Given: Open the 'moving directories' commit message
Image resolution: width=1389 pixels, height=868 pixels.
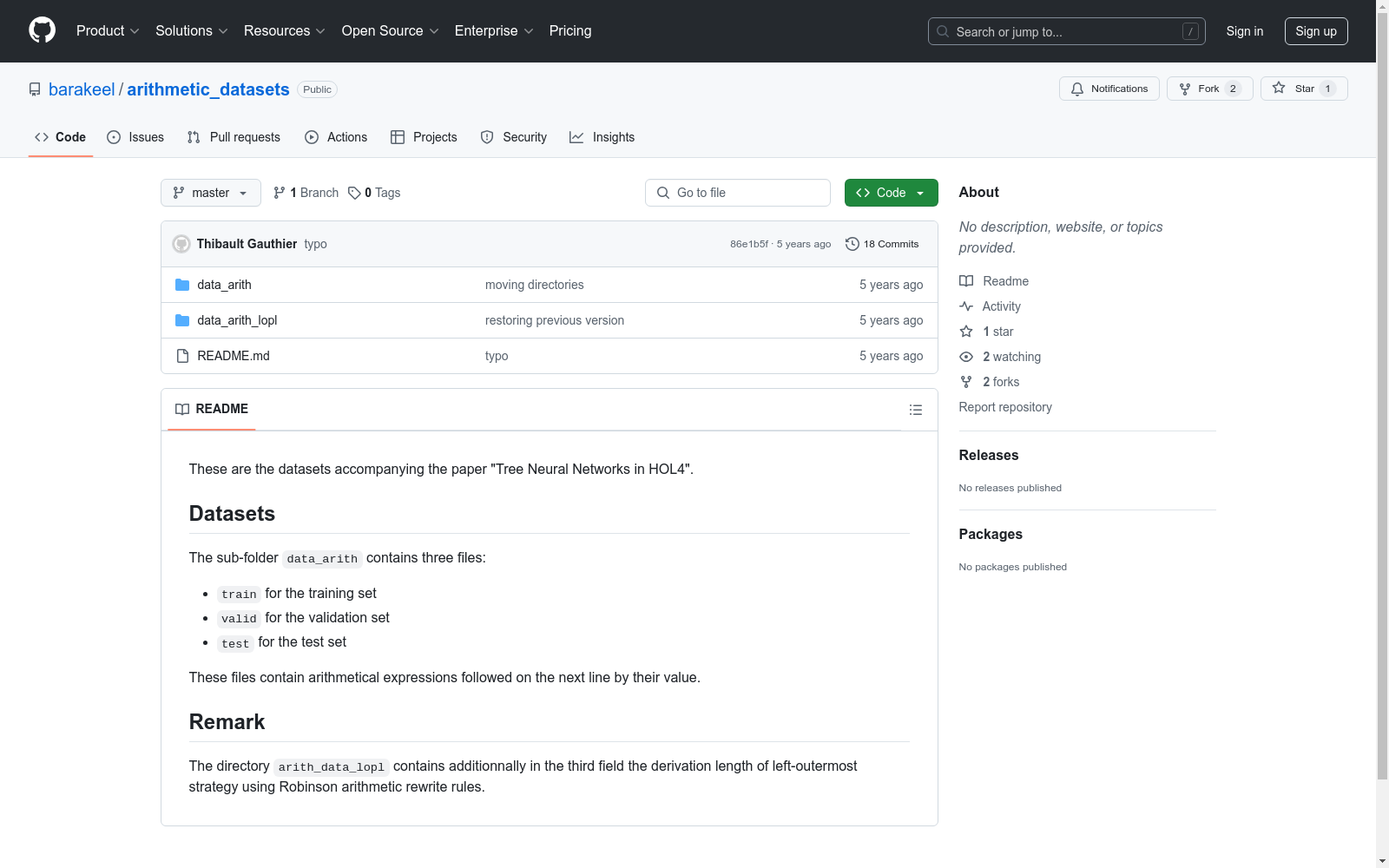Looking at the screenshot, I should pyautogui.click(x=535, y=285).
